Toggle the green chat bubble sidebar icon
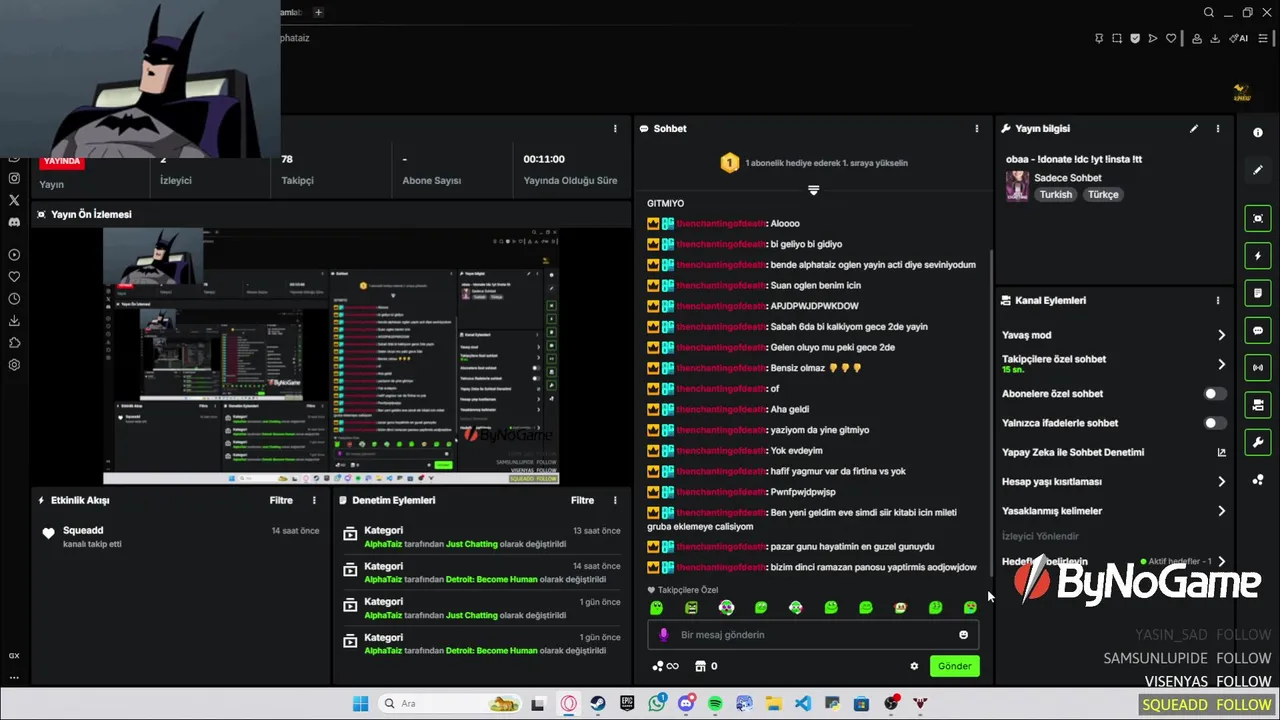The image size is (1280, 720). (x=1258, y=330)
